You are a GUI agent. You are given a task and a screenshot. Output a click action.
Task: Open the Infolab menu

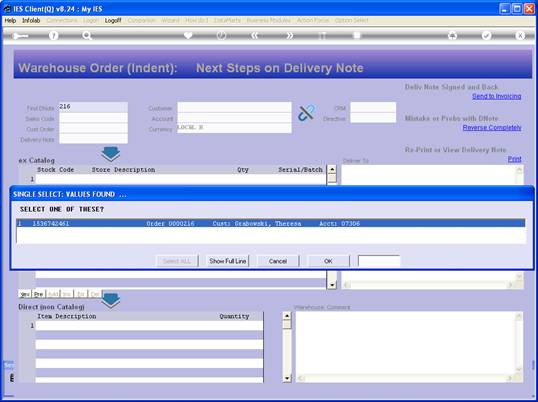coord(31,21)
